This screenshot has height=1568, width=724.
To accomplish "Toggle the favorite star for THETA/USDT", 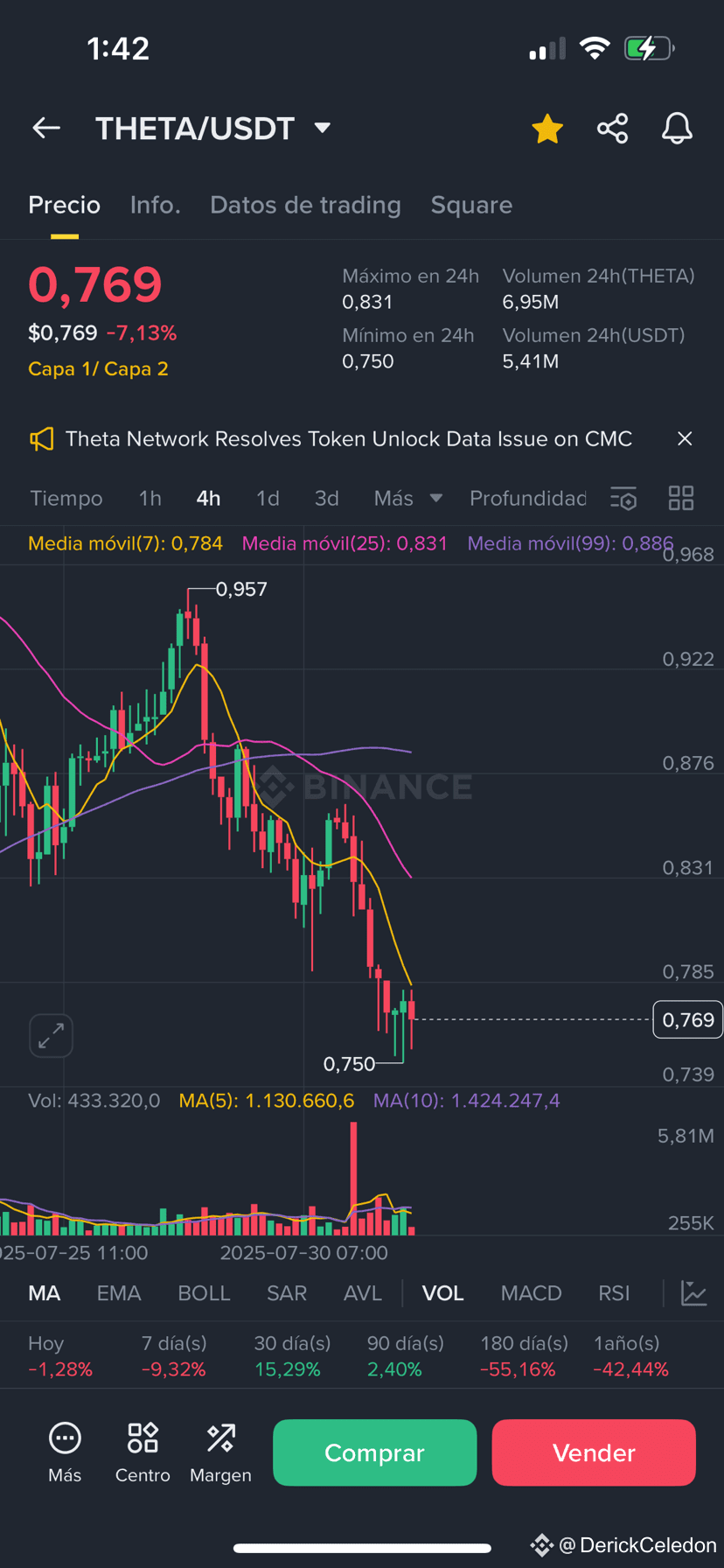I will click(x=547, y=129).
